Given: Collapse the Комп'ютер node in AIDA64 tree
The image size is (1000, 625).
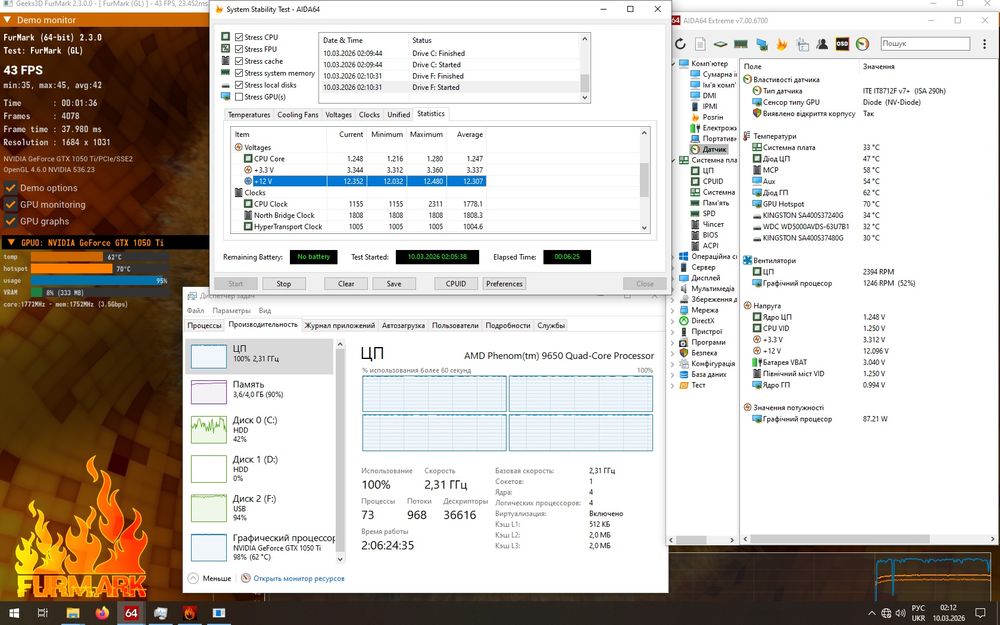Looking at the screenshot, I should pos(673,64).
